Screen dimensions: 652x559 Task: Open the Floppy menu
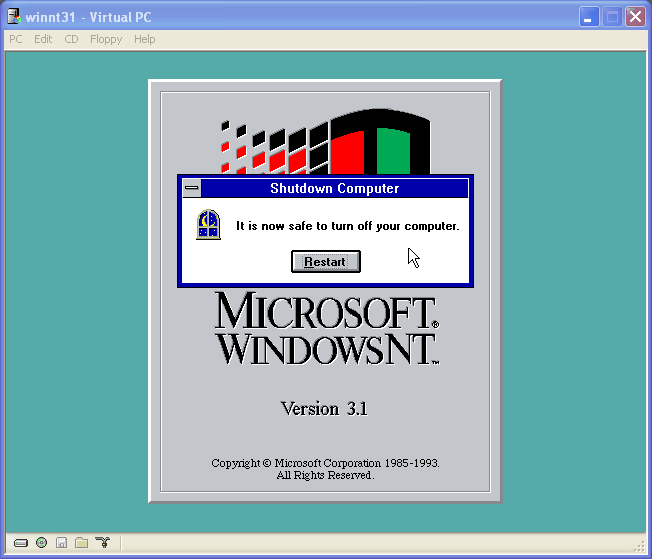106,39
